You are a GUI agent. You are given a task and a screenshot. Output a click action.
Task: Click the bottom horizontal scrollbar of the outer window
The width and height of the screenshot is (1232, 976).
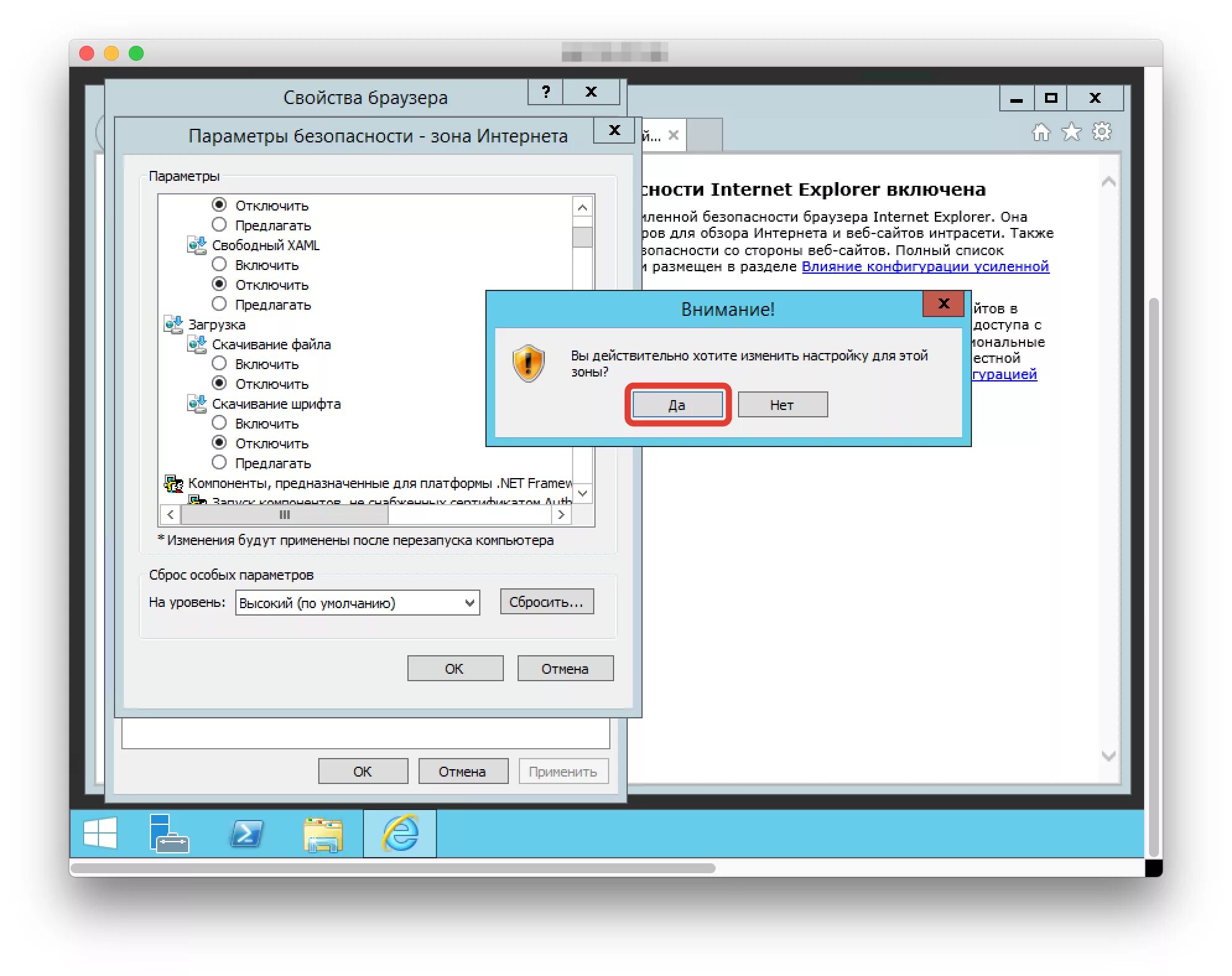point(393,868)
